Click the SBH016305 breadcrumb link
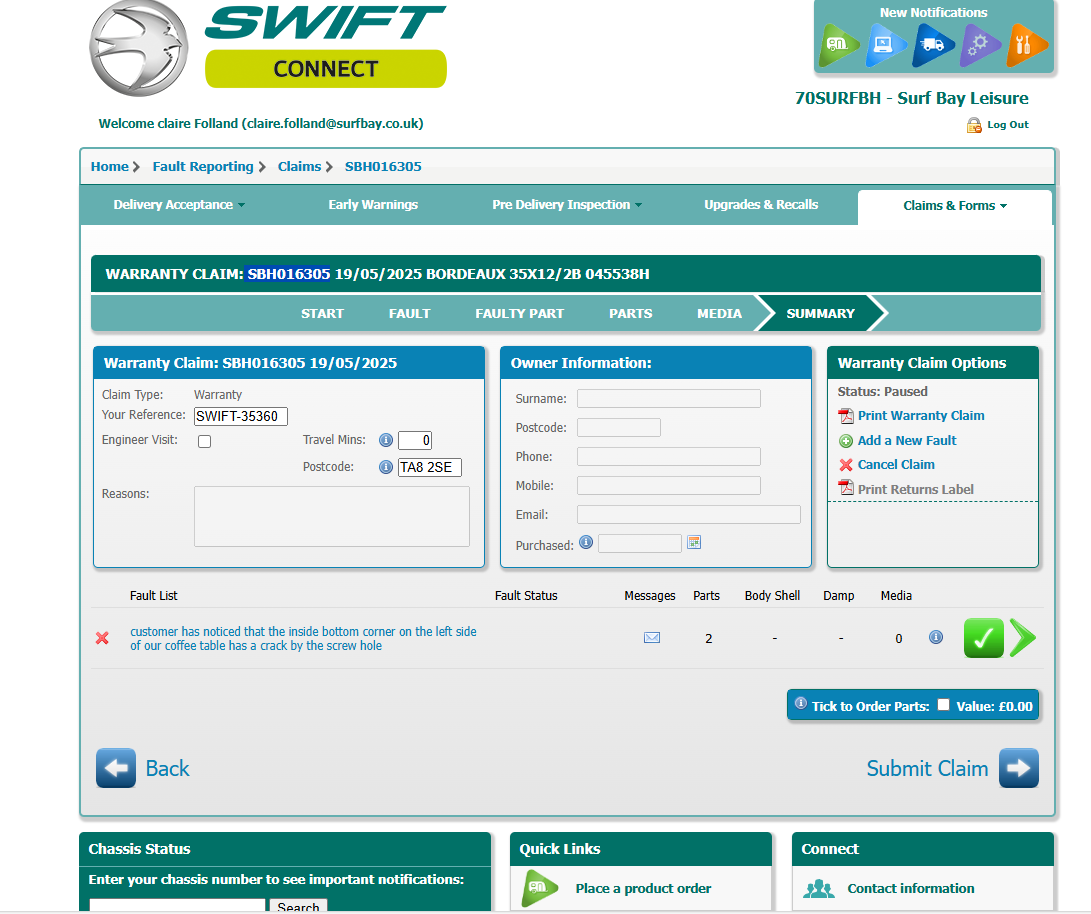The width and height of the screenshot is (1091, 914). coord(383,166)
